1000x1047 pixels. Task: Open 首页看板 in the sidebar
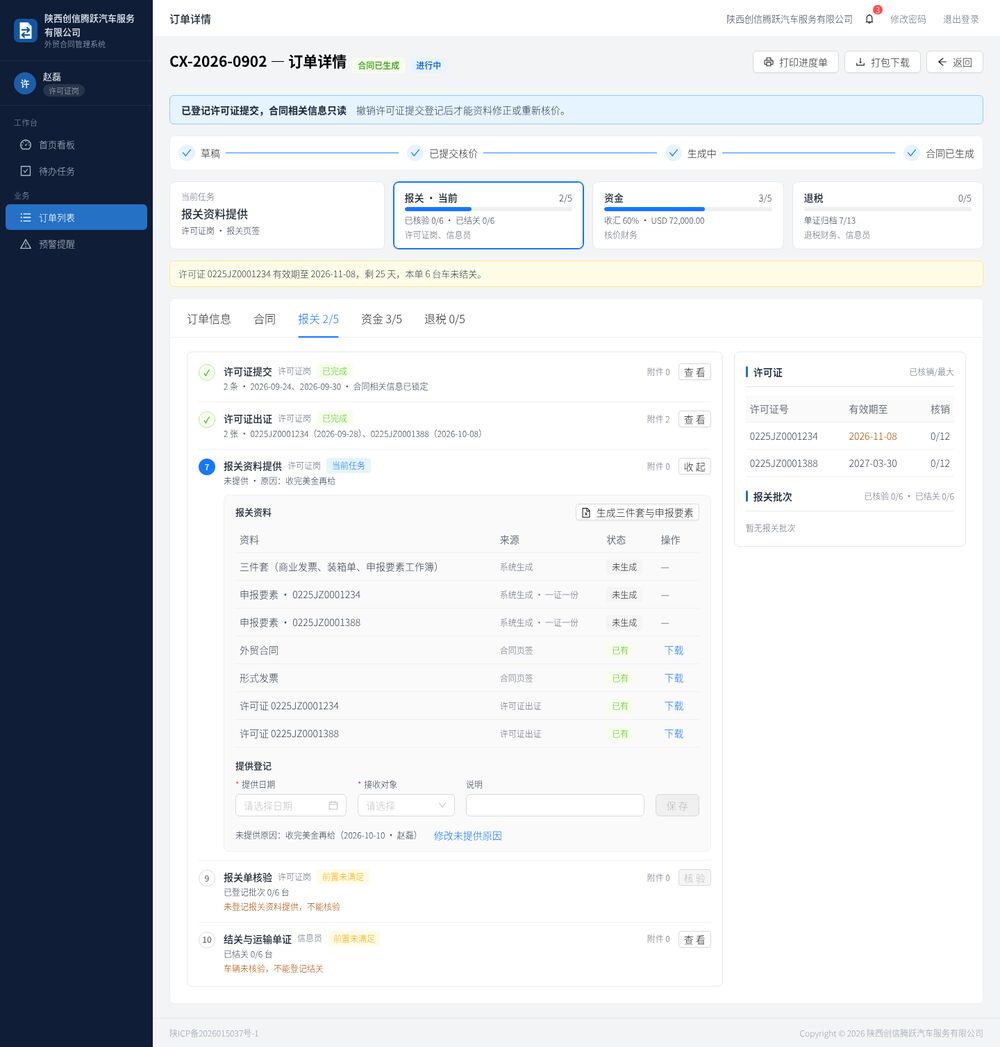[x=76, y=145]
